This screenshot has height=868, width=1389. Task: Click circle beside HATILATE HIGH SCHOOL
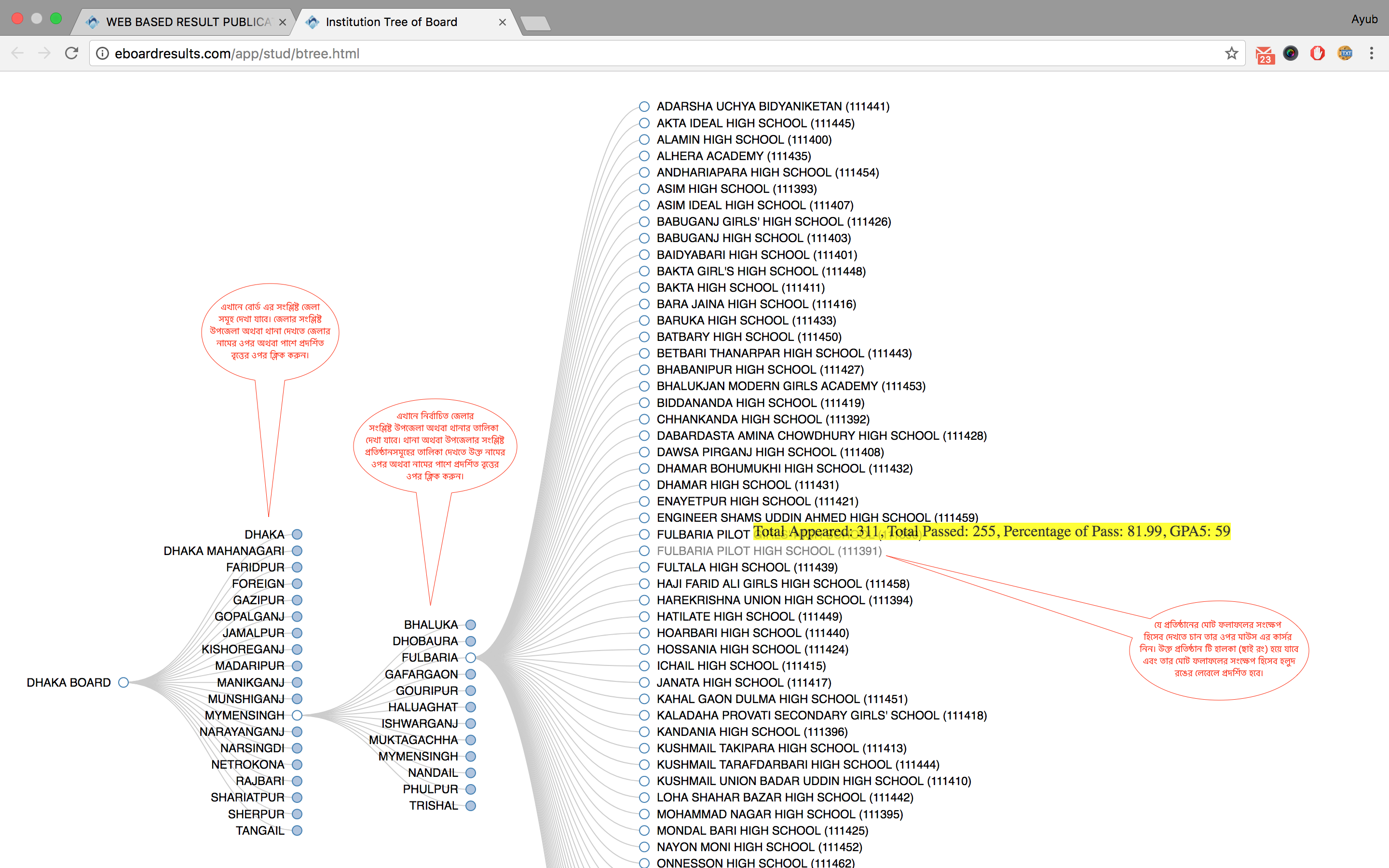pos(644,617)
